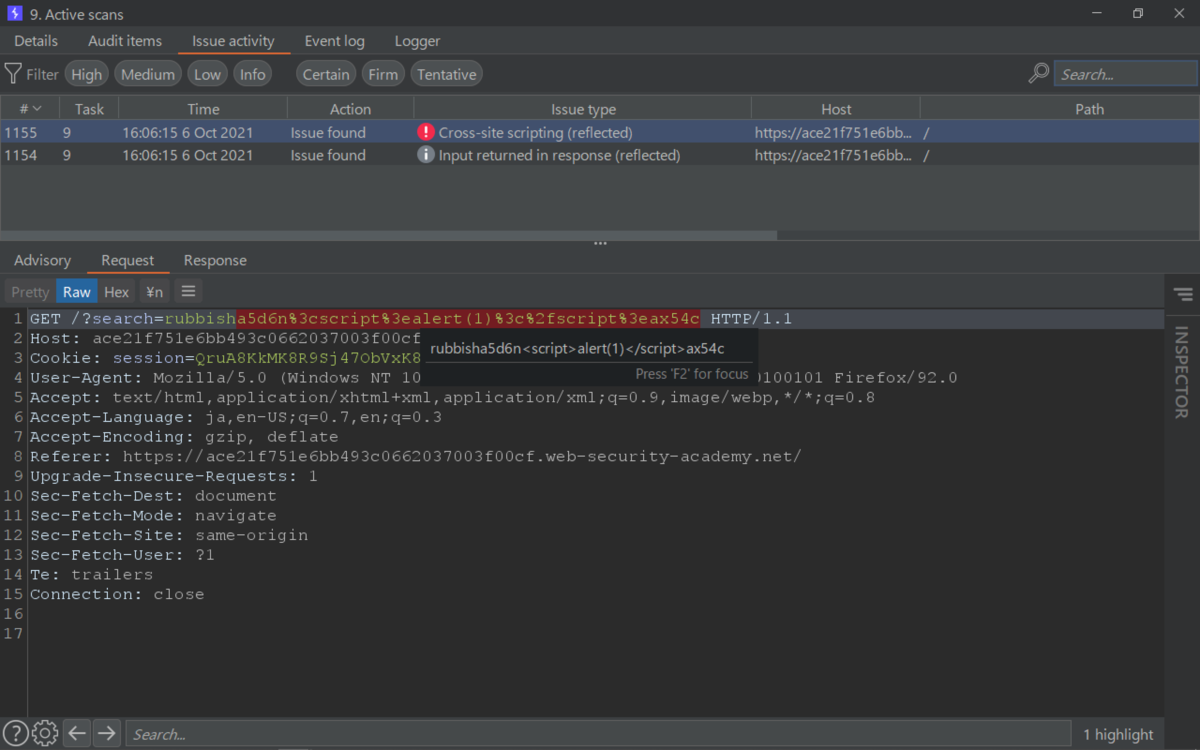
Task: Click the Cookie session header line
Action: click(225, 358)
